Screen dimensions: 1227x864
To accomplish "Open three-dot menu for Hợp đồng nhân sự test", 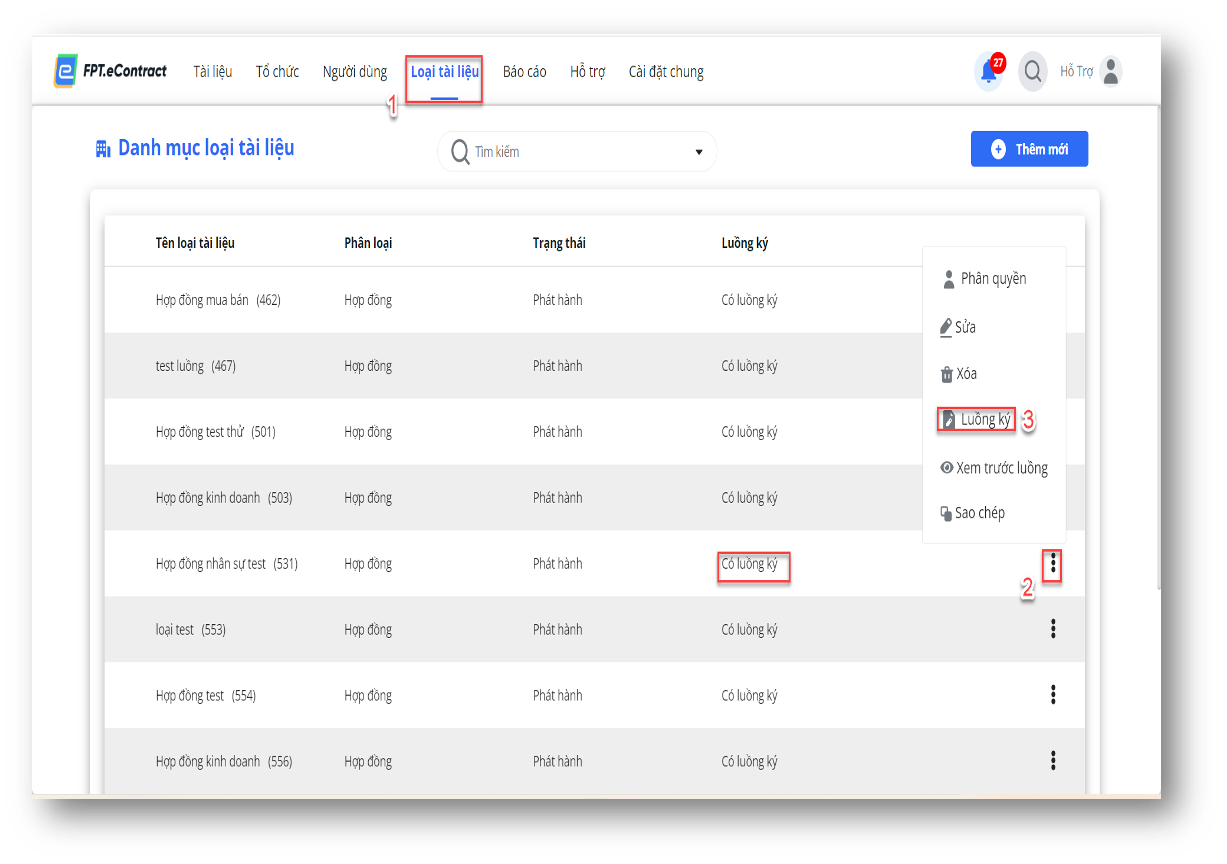I will [1053, 564].
